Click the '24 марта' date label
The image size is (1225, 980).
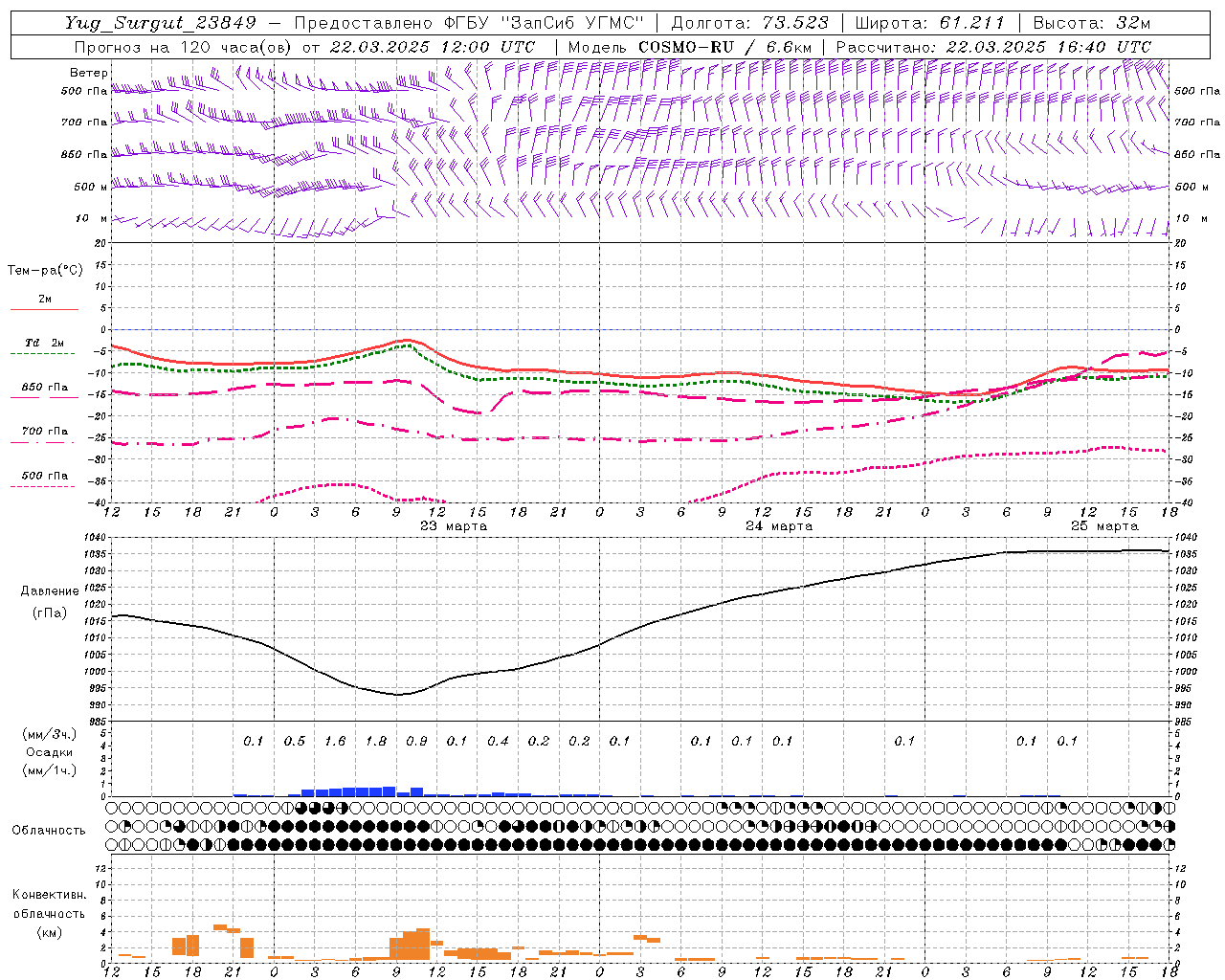click(x=779, y=526)
